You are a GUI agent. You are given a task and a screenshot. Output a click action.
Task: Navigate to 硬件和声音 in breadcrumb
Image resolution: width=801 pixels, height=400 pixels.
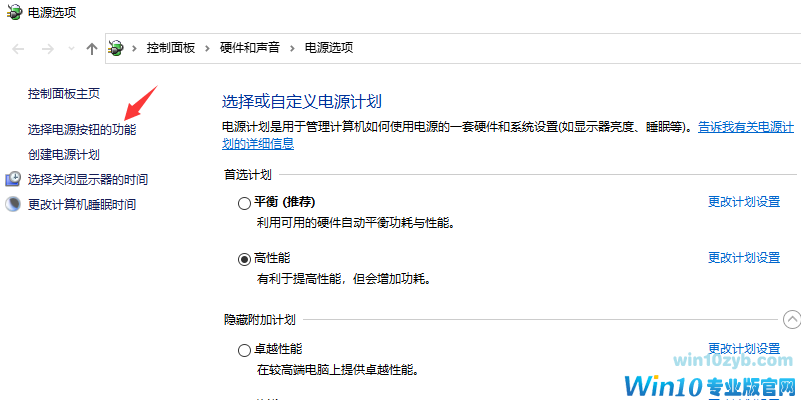[x=250, y=48]
